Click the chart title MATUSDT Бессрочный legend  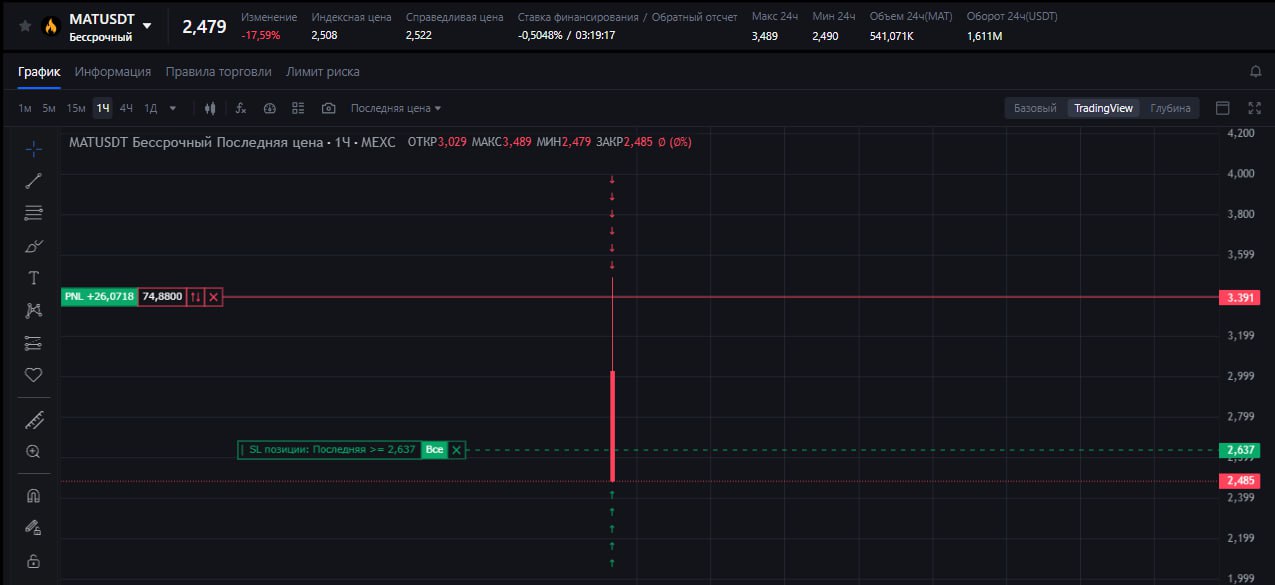click(x=234, y=142)
